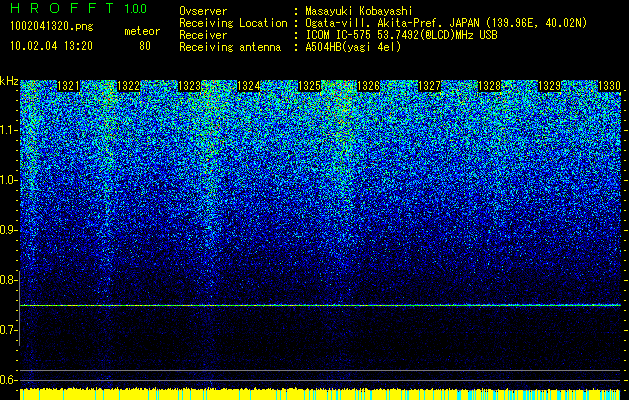Click the 0.7 frequency axis label

point(8,330)
